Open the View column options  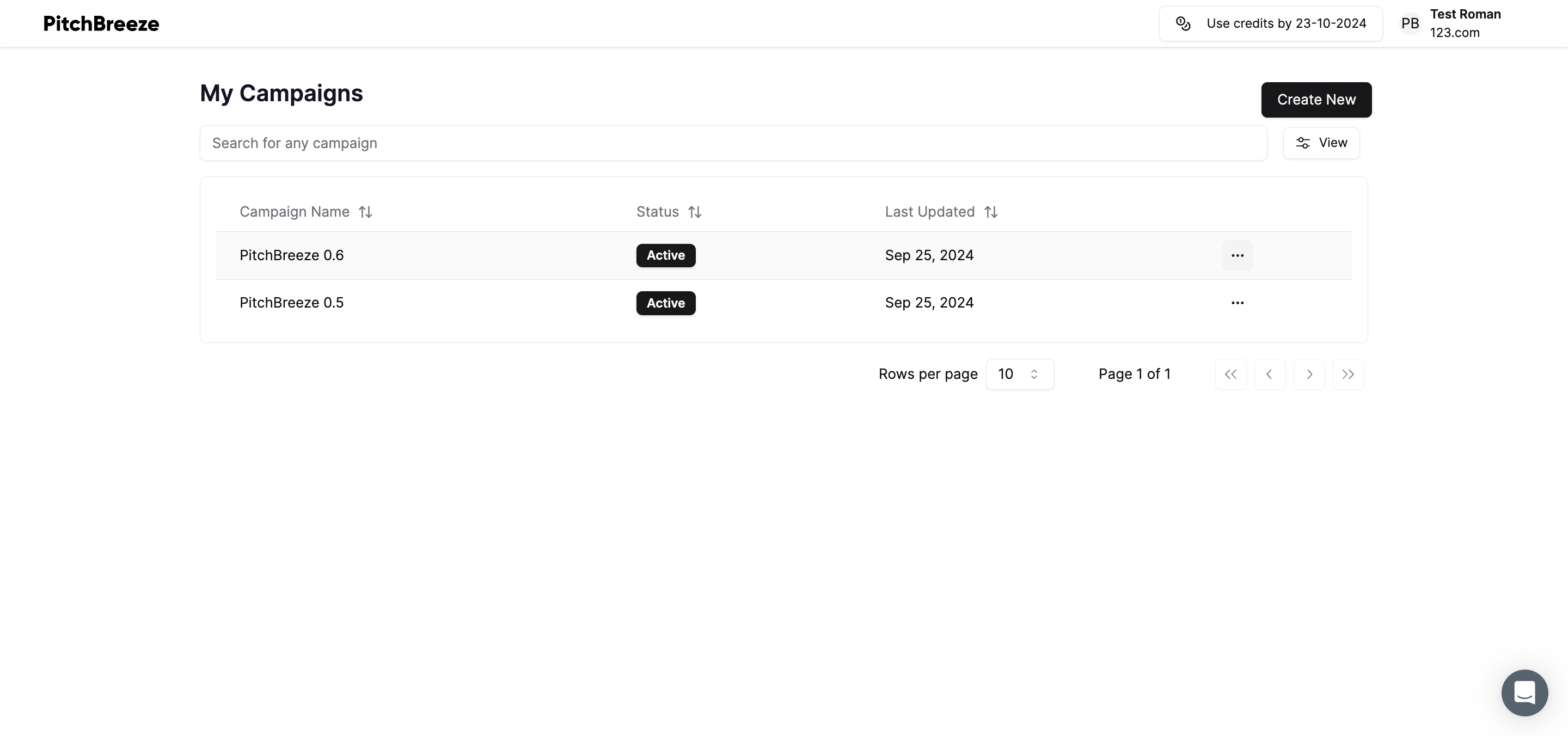tap(1321, 143)
